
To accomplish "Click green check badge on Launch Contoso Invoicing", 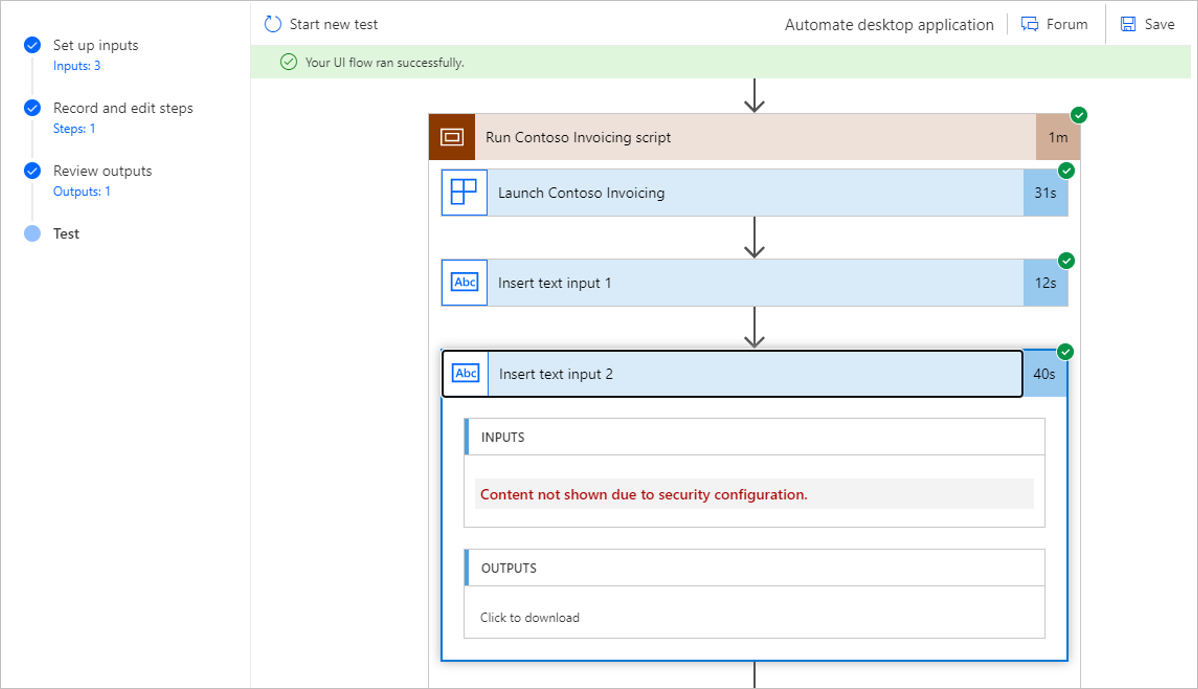I will point(1066,170).
